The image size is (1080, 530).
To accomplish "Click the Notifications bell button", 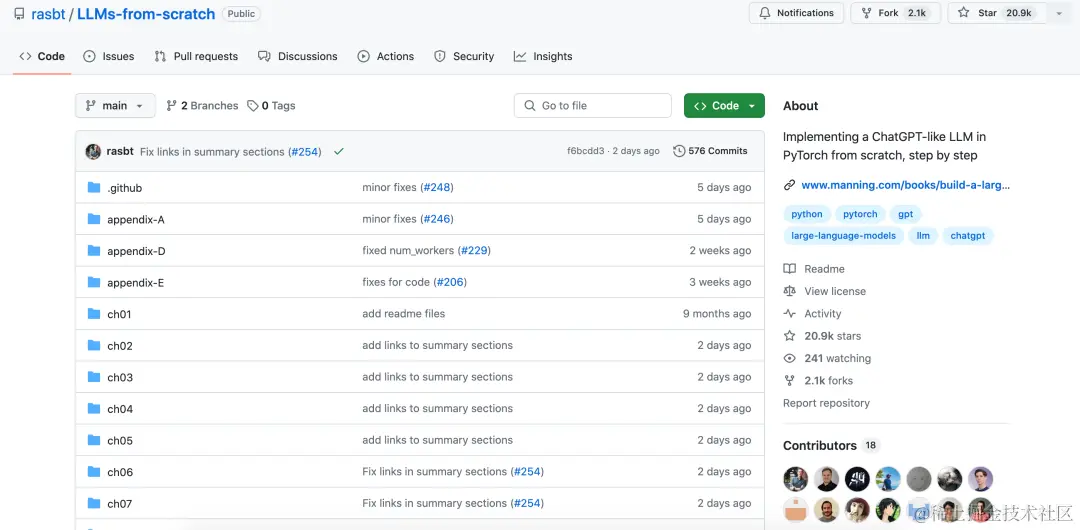I will [796, 13].
